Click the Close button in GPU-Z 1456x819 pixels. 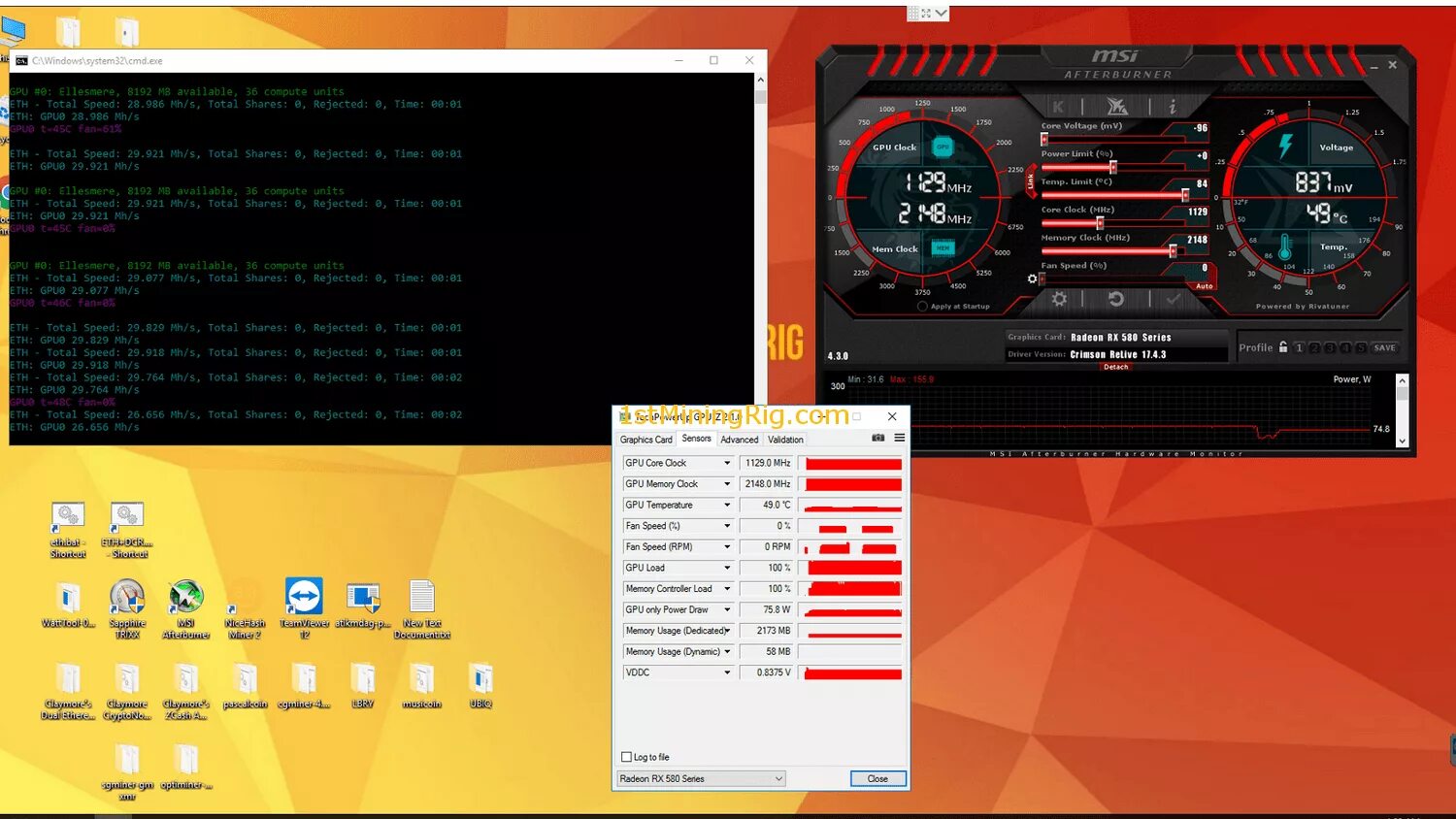point(877,778)
